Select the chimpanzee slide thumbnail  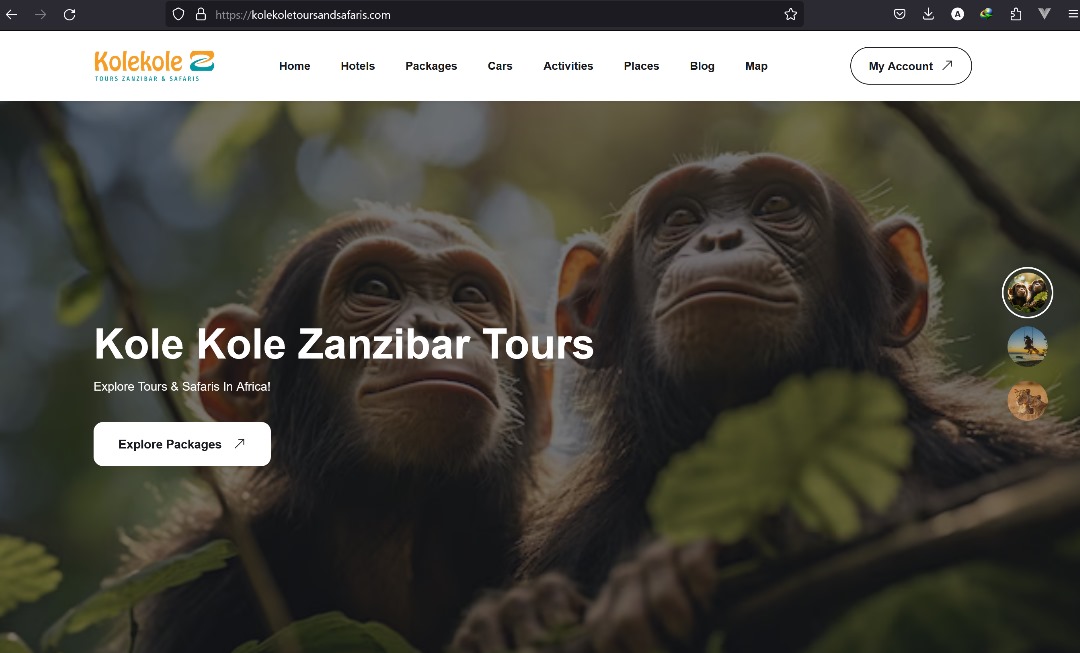click(1027, 293)
